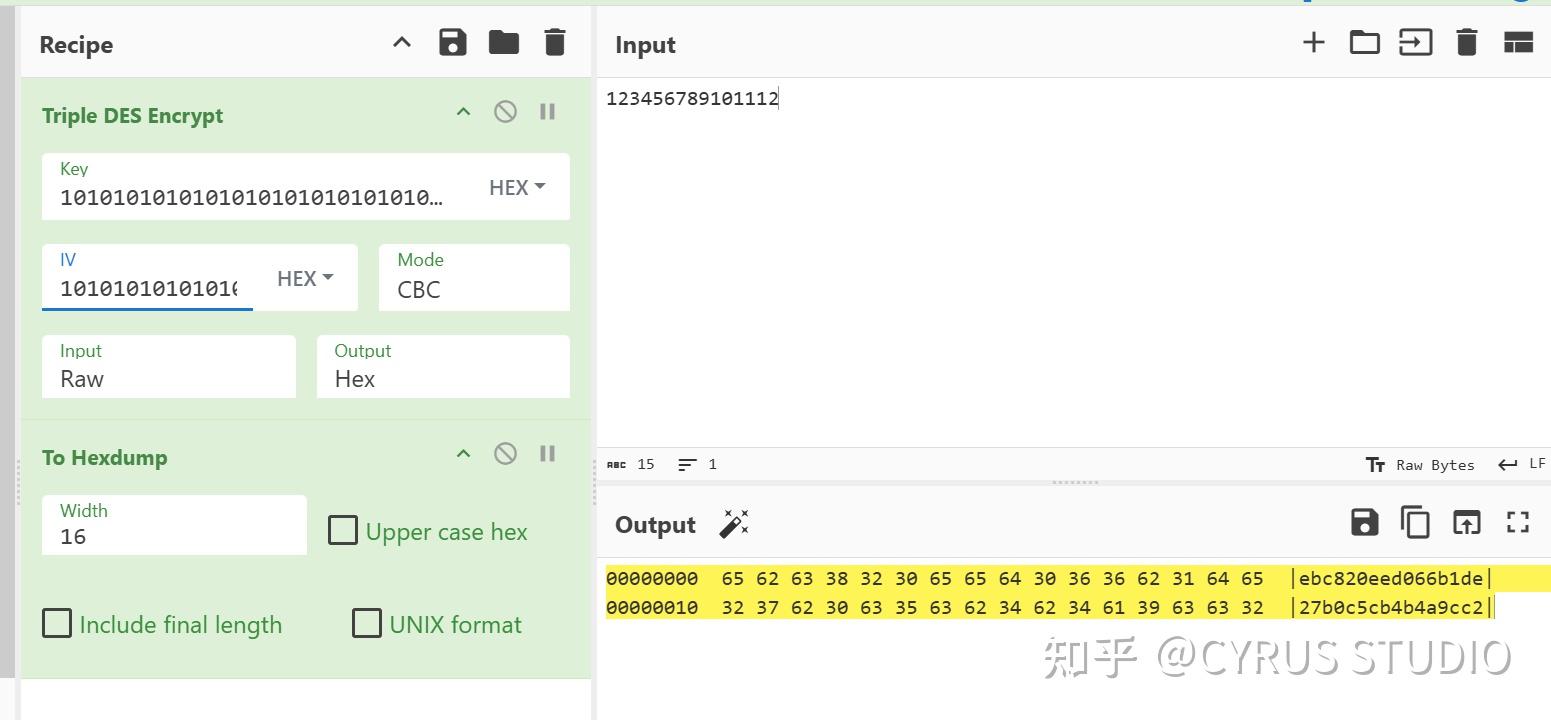Copy the raw output to clipboard
Screen dimensions: 1551x720
pos(1415,522)
